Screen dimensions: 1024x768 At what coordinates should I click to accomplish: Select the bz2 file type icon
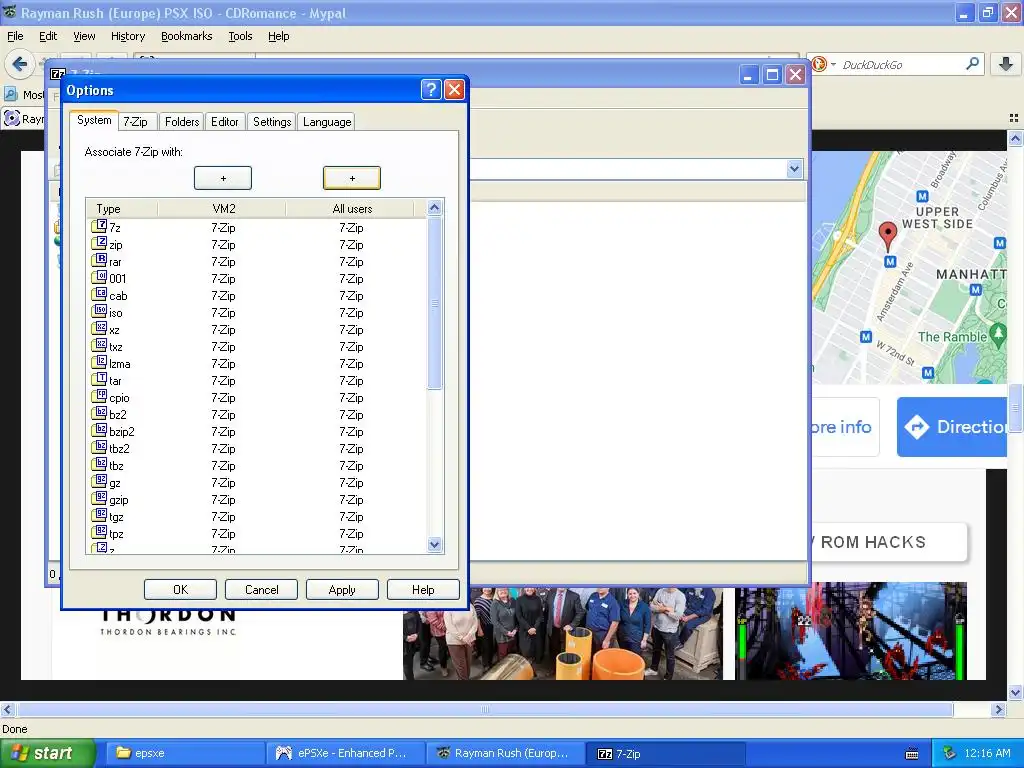tap(99, 413)
